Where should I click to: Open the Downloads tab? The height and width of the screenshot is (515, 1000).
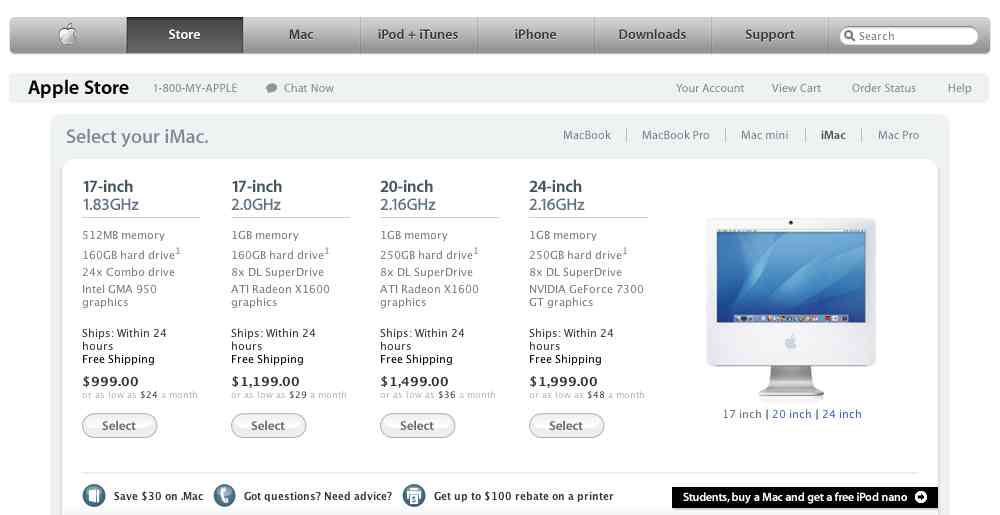pos(652,34)
